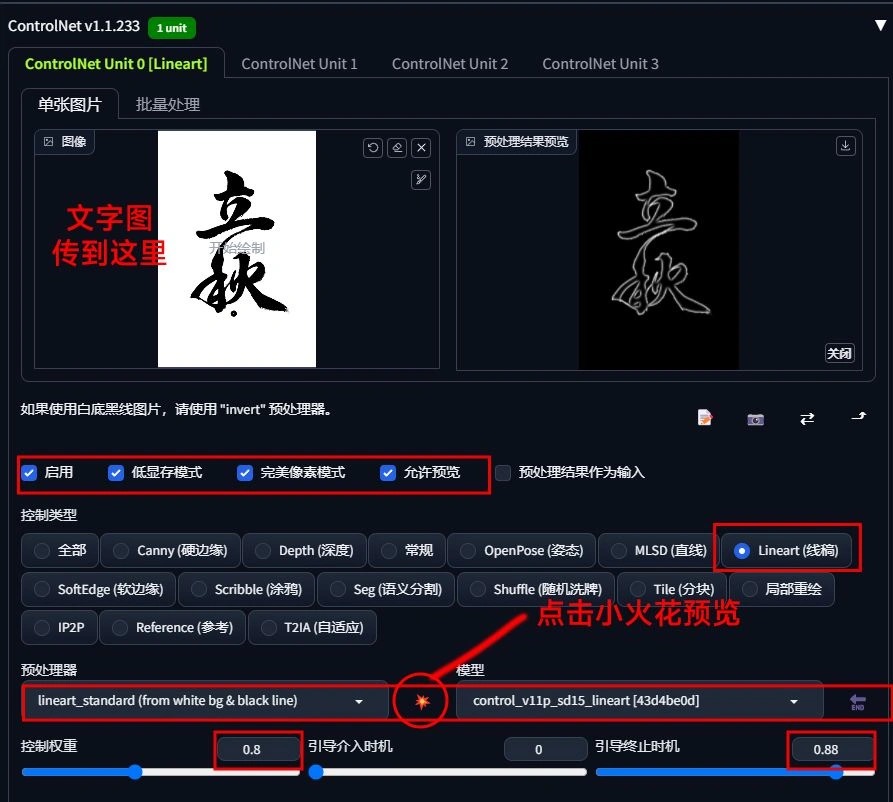
Task: Open the control_v11p_sd15_lineart model dropdown
Action: pos(640,701)
